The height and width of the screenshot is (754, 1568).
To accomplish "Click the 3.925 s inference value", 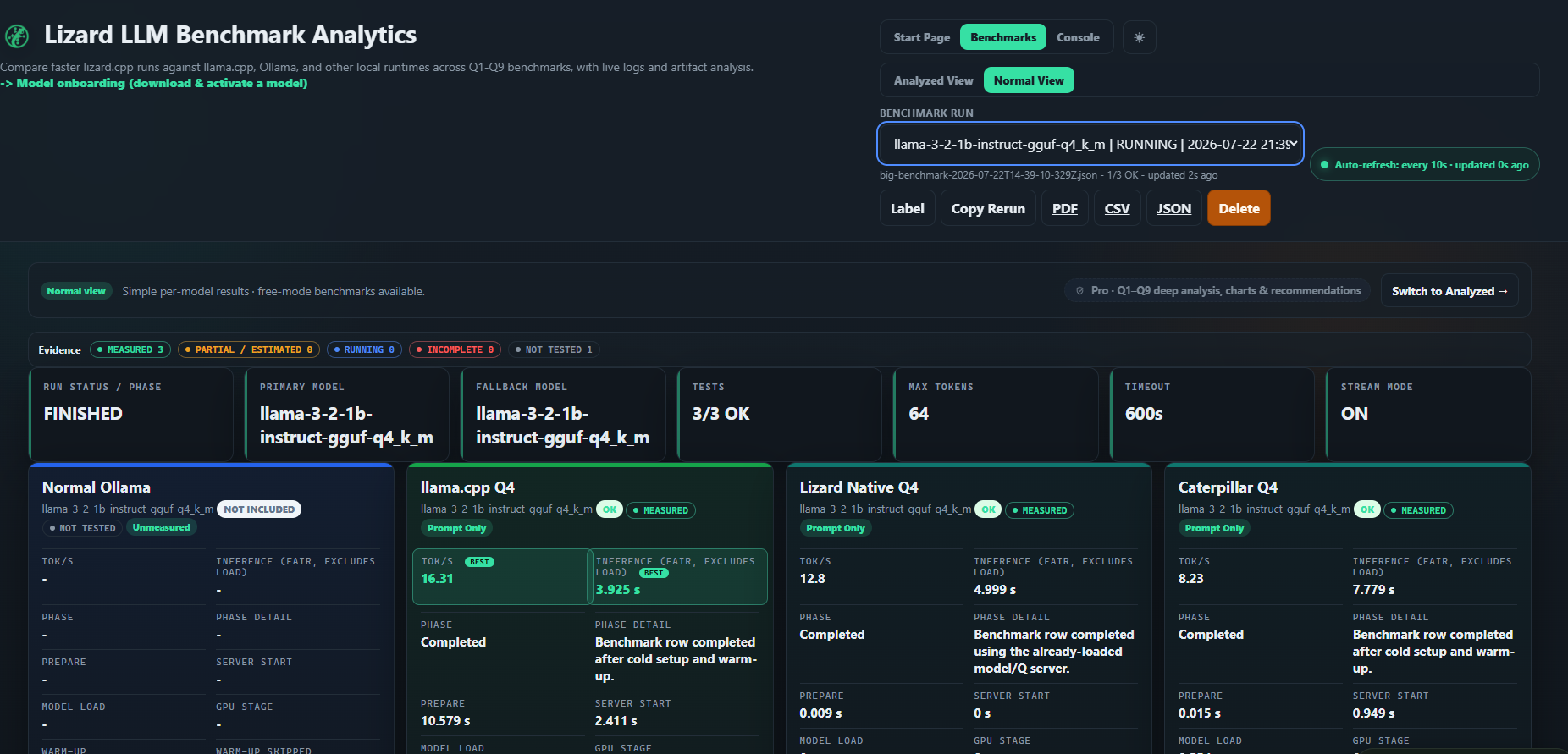I will coord(618,590).
